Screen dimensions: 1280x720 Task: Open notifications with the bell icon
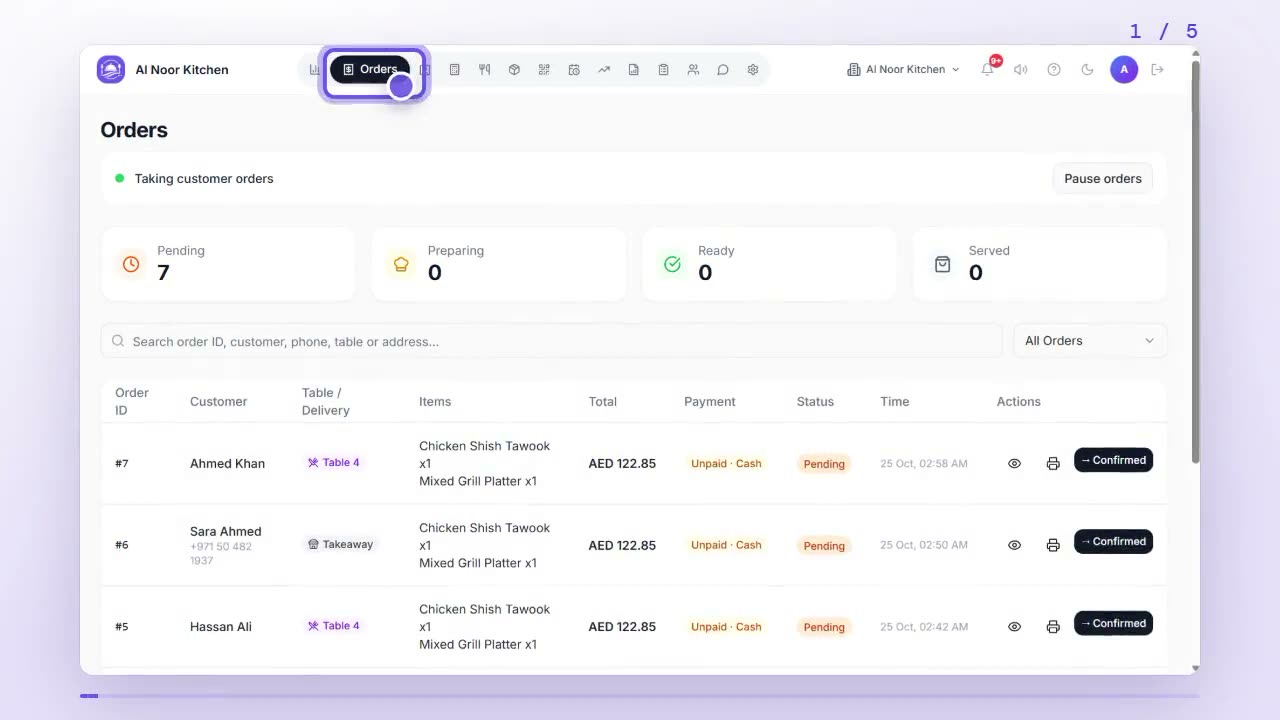pyautogui.click(x=988, y=69)
